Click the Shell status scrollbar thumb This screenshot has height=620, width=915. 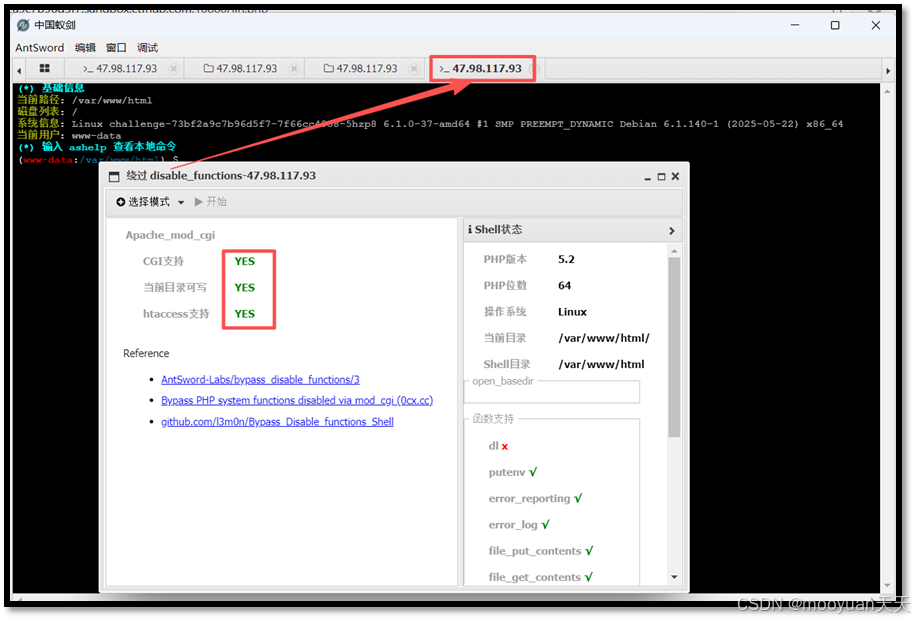674,347
